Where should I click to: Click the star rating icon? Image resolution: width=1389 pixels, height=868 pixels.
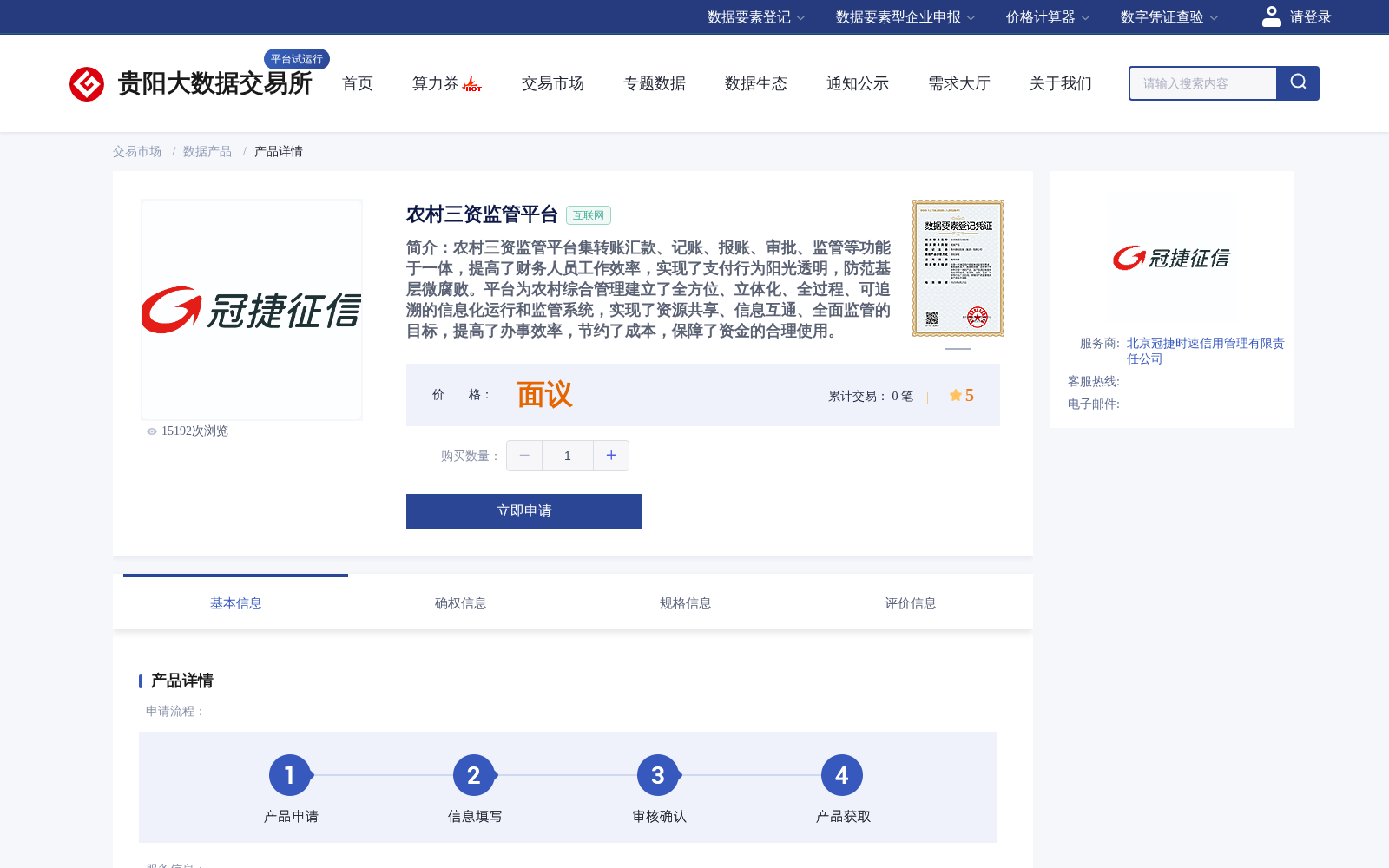click(956, 395)
